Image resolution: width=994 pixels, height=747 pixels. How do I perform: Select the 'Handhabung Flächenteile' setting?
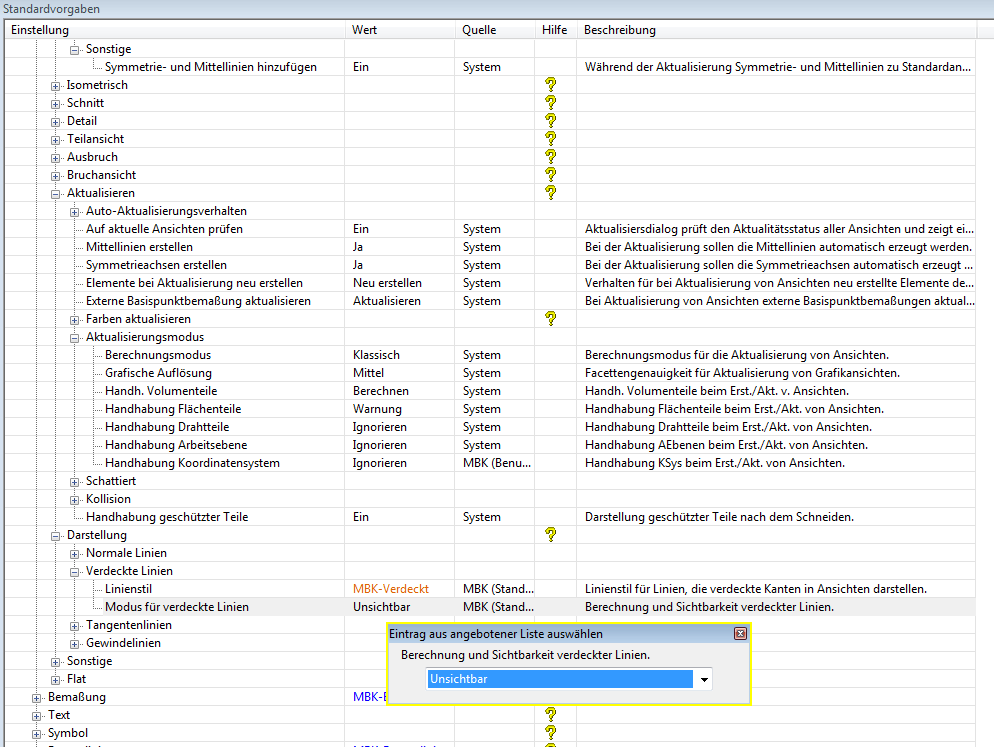tap(173, 409)
